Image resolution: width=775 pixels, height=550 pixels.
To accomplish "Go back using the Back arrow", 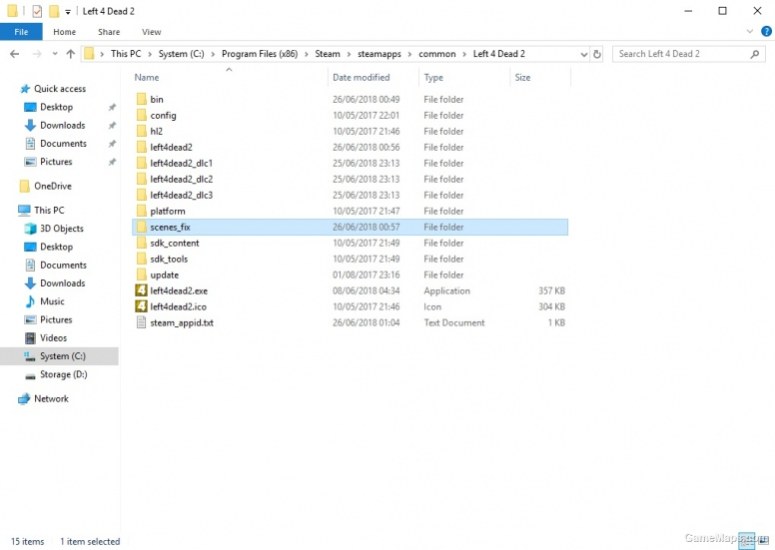I will click(x=14, y=54).
